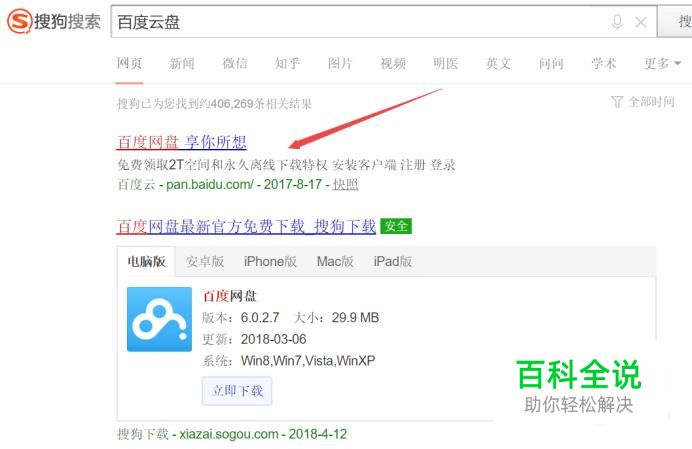Switch to the Mac版 download tab
Image resolution: width=692 pixels, height=449 pixels.
pyautogui.click(x=335, y=261)
